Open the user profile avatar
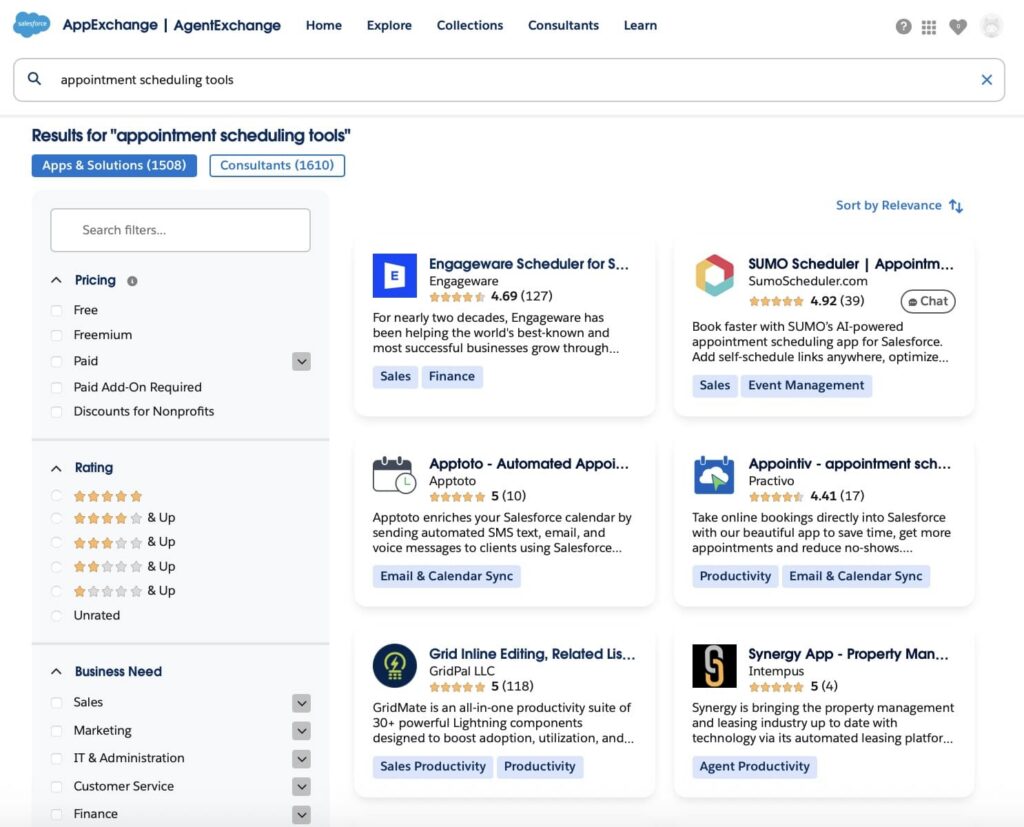The image size is (1024, 827). (x=991, y=27)
